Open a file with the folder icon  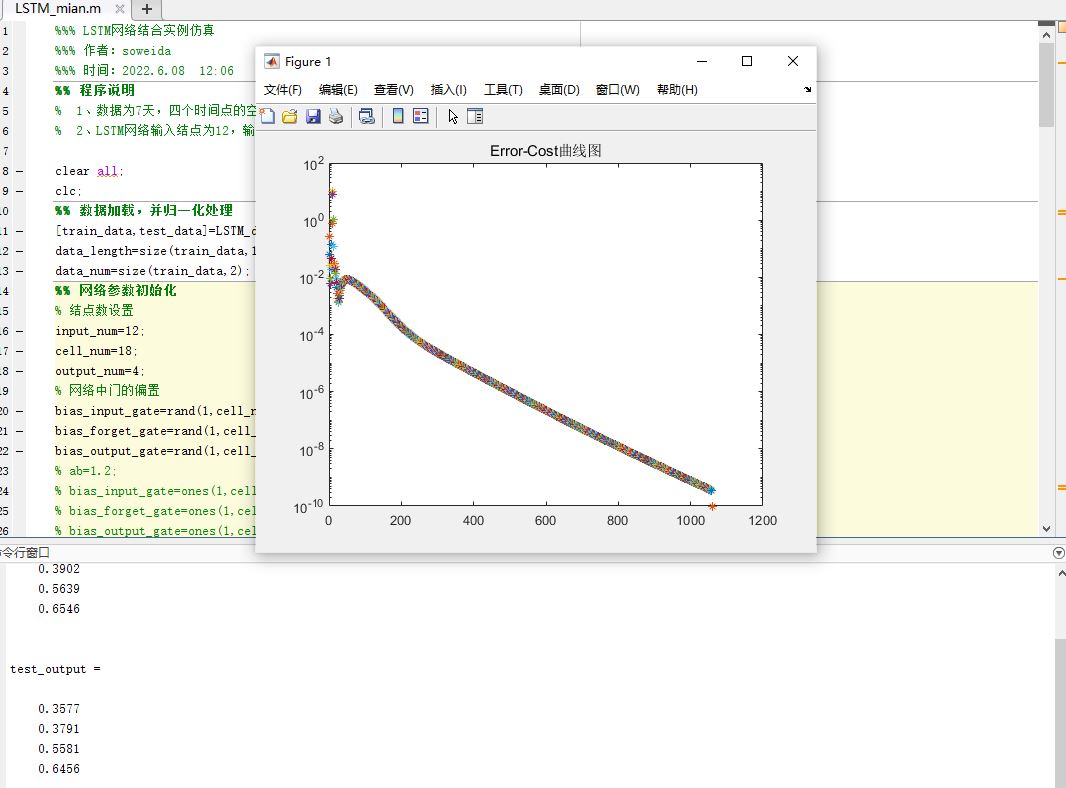pyautogui.click(x=290, y=116)
